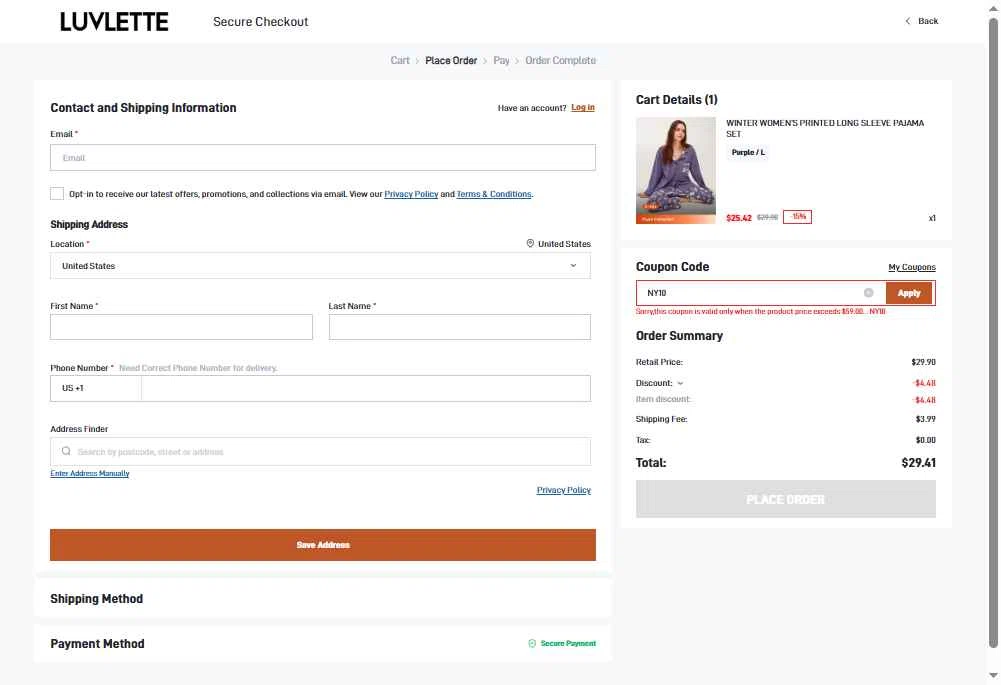The width and height of the screenshot is (1001, 685).
Task: Open the US +1 country code selector
Action: [96, 388]
